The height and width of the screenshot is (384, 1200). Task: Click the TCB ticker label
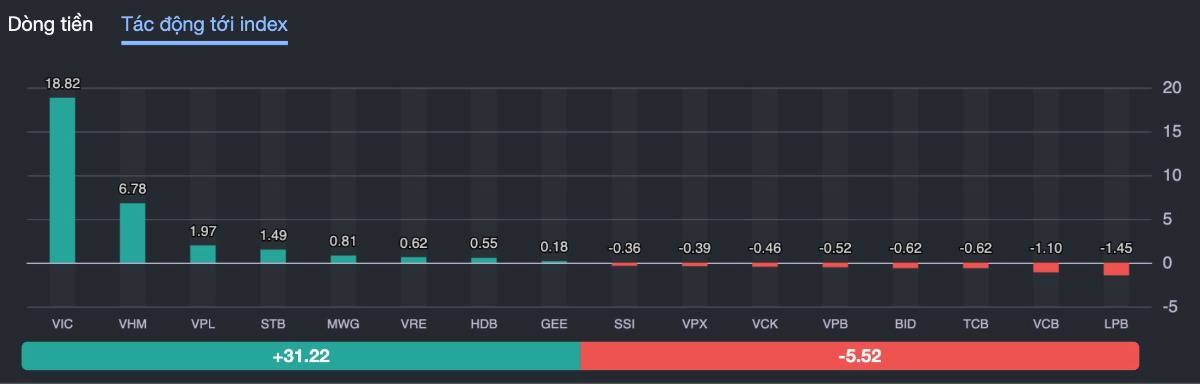tap(976, 324)
